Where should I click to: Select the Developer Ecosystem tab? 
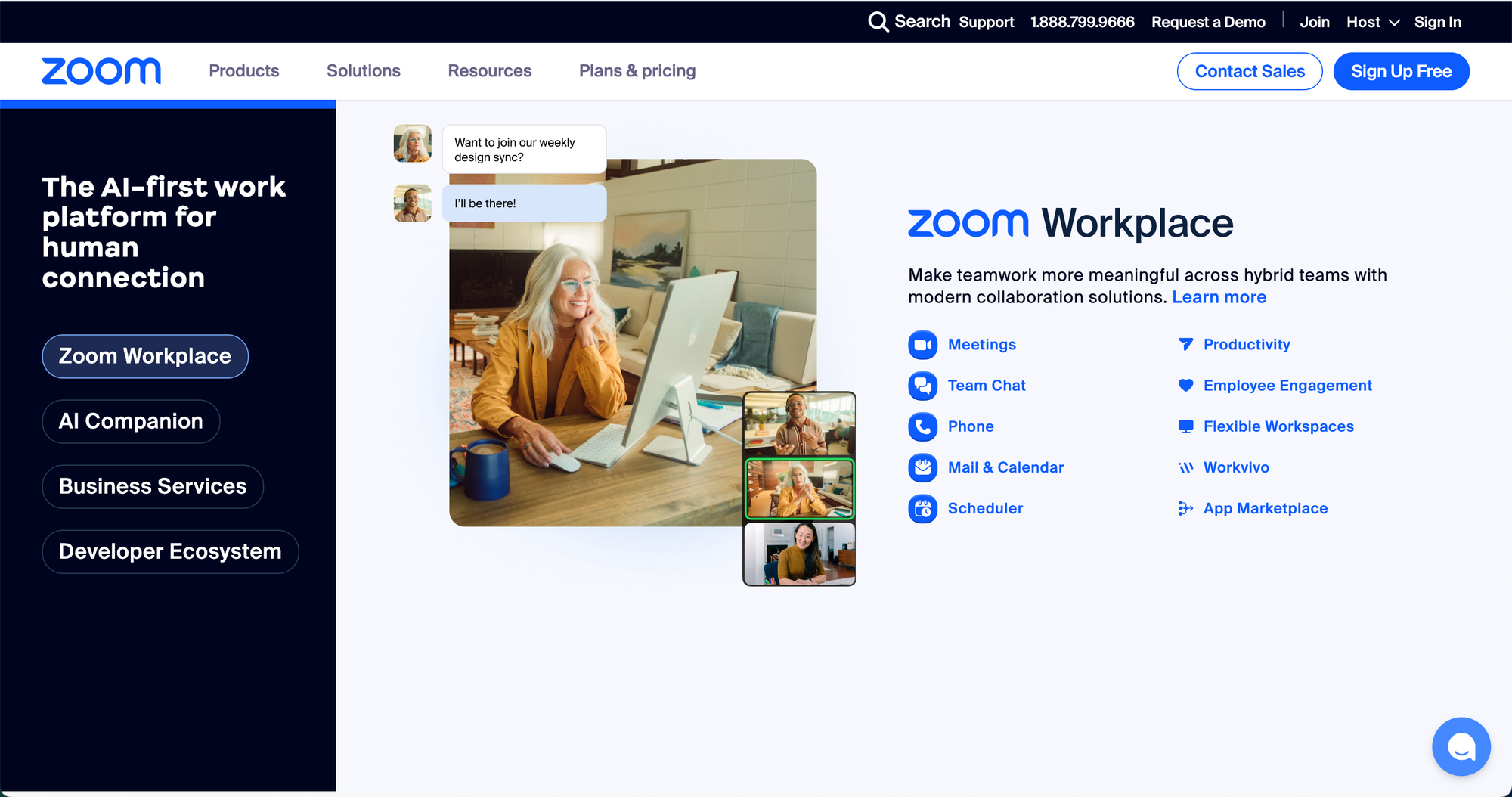pos(170,551)
